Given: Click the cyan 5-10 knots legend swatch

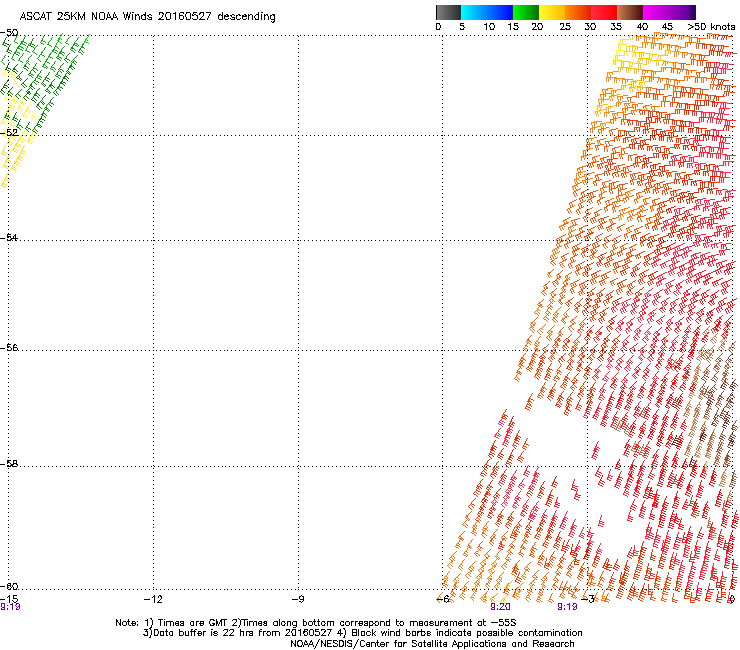Looking at the screenshot, I should 473,12.
